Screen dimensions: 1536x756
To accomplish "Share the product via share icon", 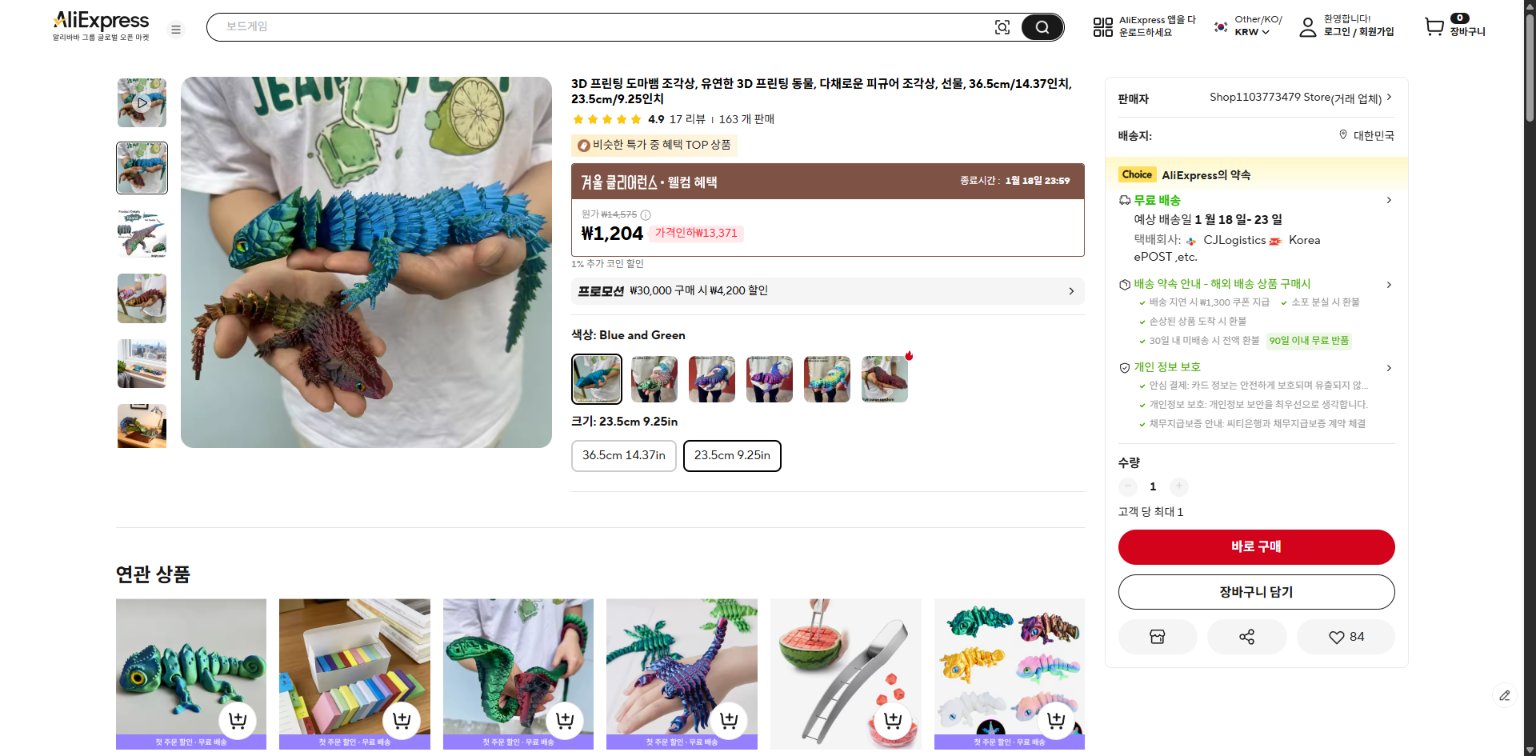I will [x=1247, y=636].
